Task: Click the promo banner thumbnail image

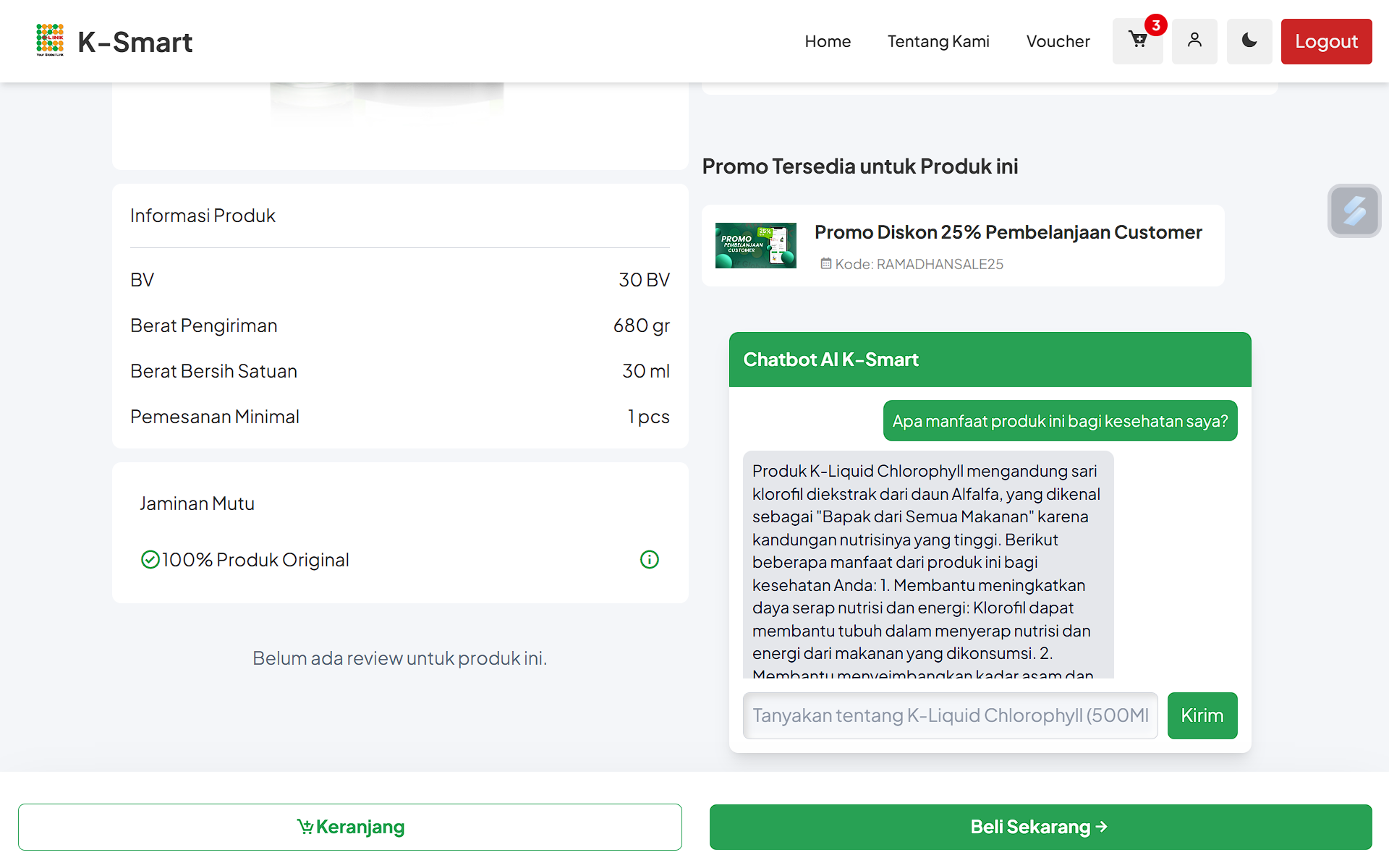Action: click(x=756, y=246)
